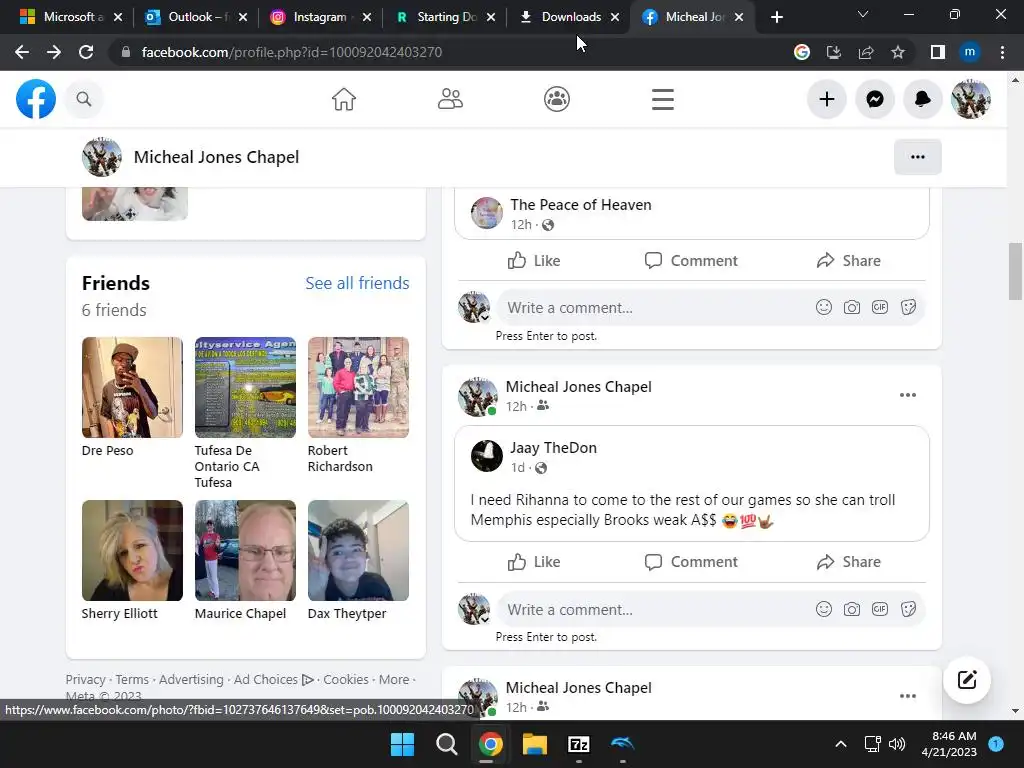The width and height of the screenshot is (1024, 768).
Task: Open account profile picture menu
Action: pos(971,99)
